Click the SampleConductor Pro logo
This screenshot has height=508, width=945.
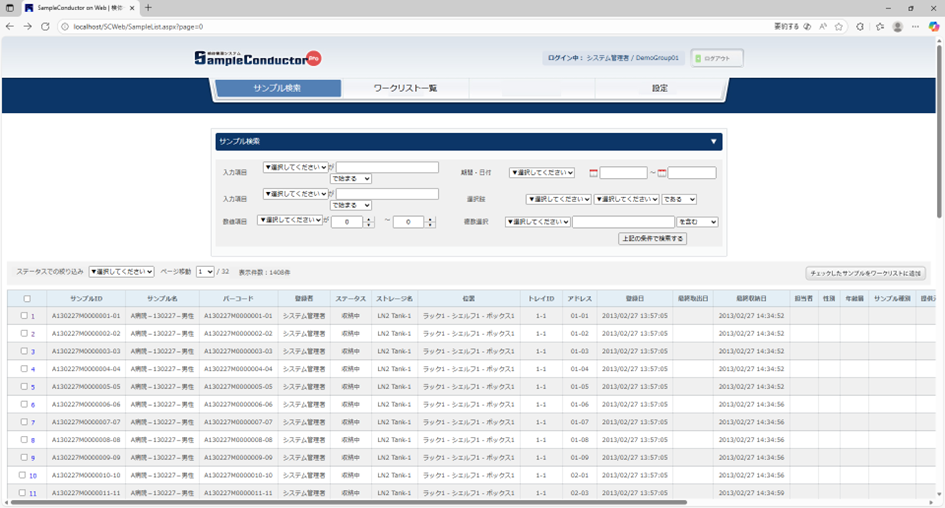257,58
